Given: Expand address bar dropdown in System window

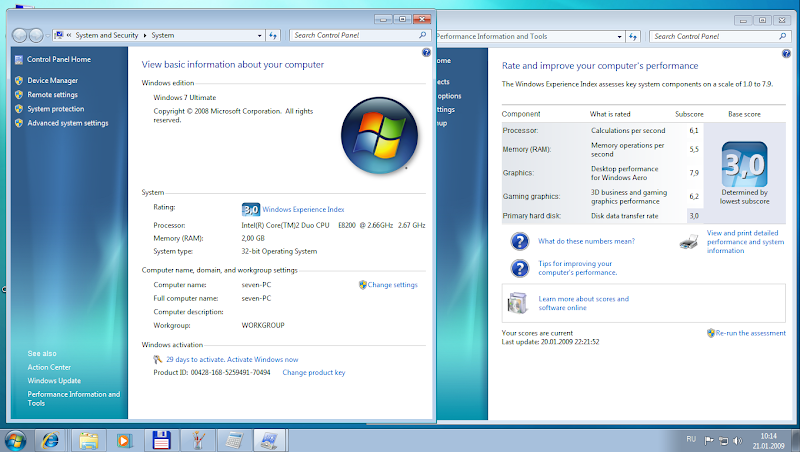Looking at the screenshot, I should [259, 35].
